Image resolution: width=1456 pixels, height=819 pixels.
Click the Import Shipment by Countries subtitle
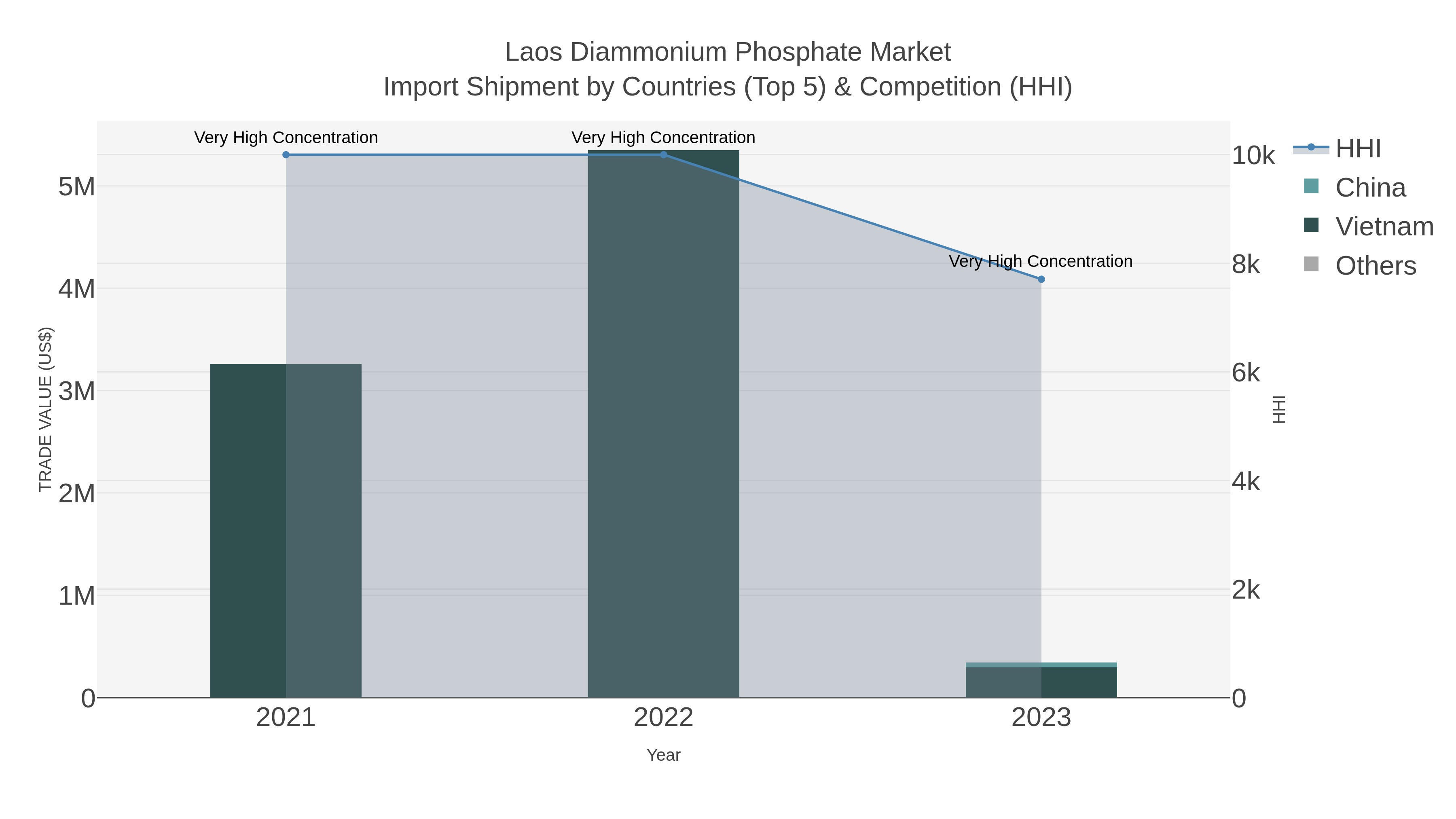728,87
